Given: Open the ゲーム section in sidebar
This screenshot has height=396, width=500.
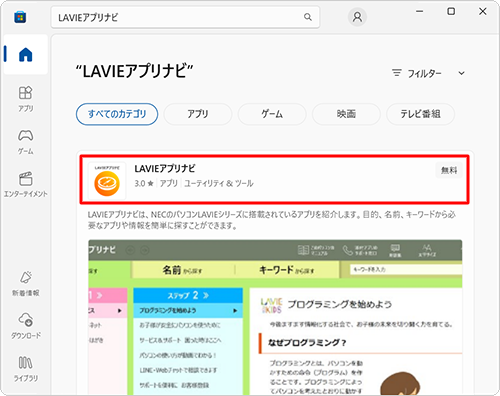Looking at the screenshot, I should tap(26, 142).
